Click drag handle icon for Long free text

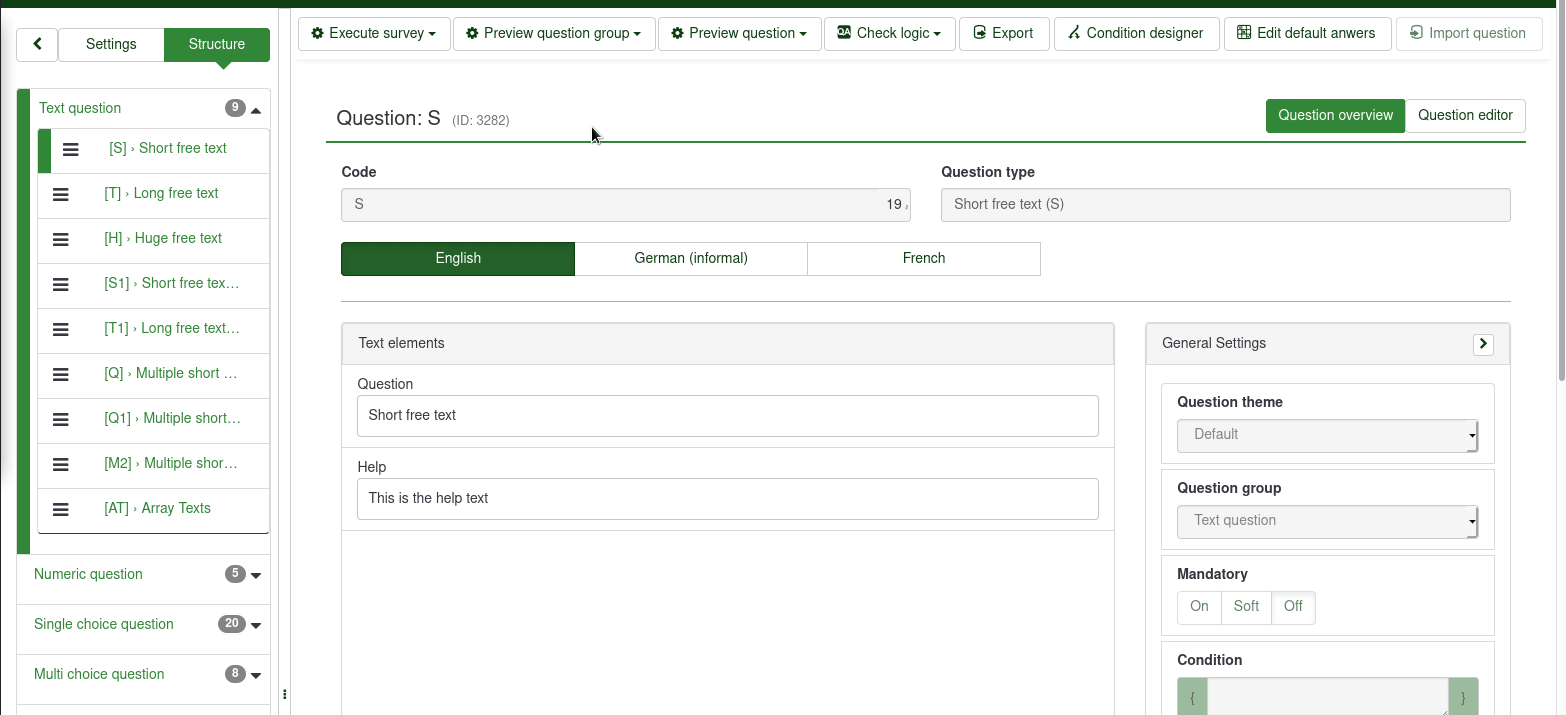[x=61, y=194]
